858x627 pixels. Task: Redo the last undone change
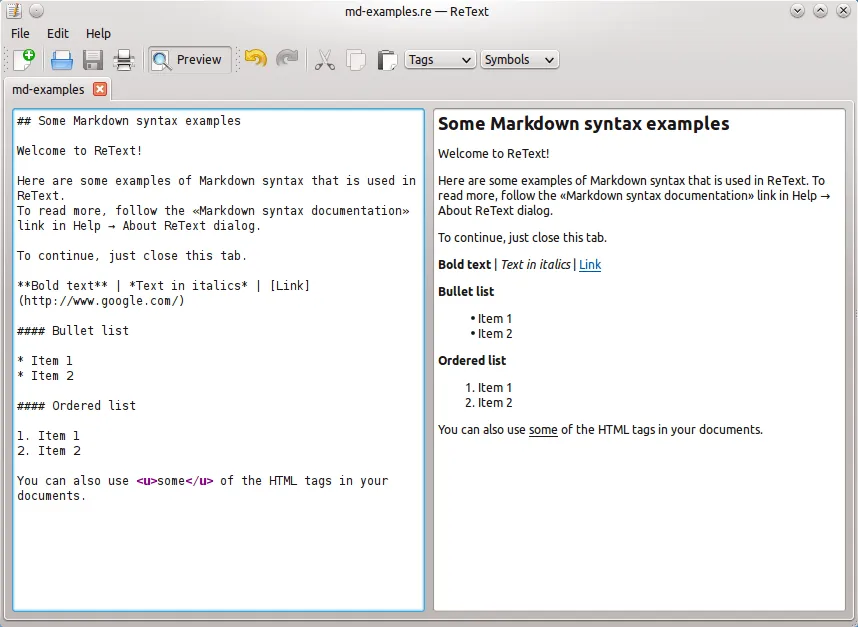coord(286,59)
